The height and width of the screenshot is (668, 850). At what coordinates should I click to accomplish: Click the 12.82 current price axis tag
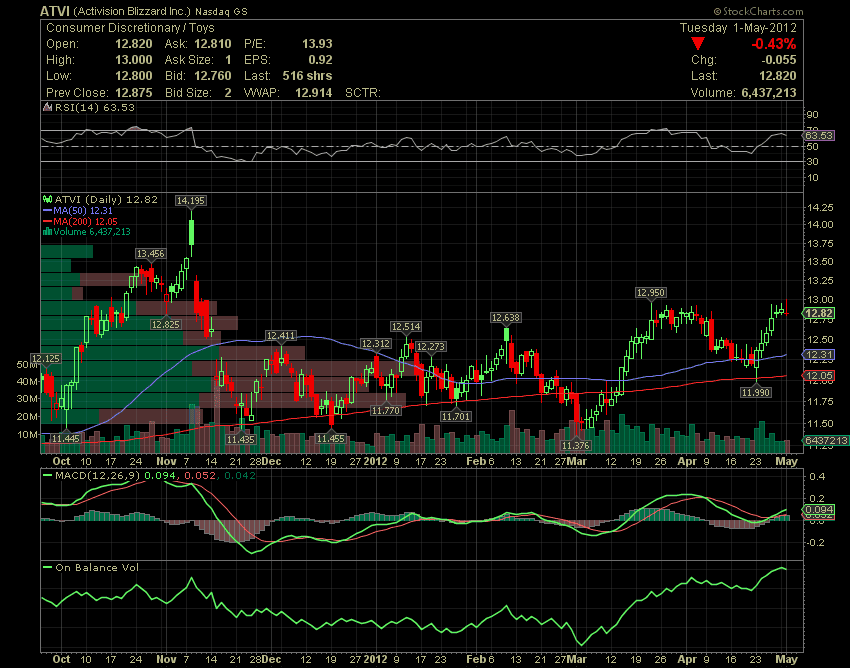pyautogui.click(x=818, y=313)
